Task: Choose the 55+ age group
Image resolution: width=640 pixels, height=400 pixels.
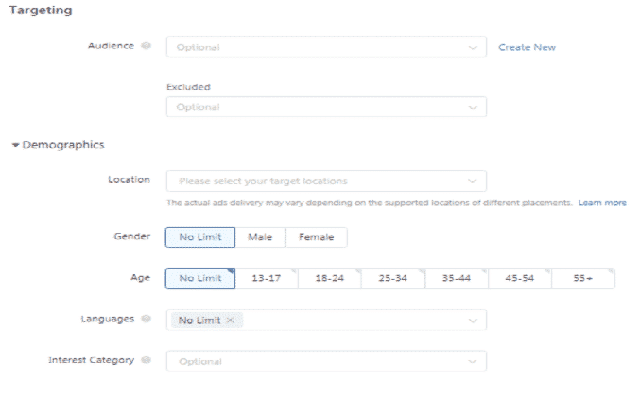Action: 582,278
